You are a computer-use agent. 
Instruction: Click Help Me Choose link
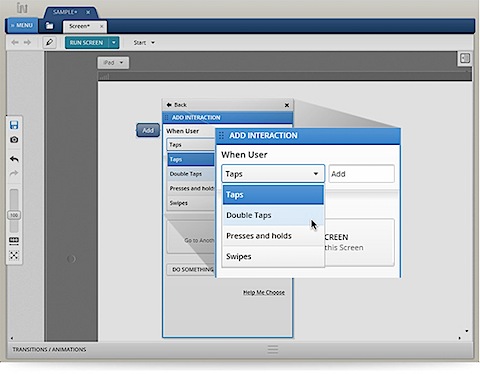pyautogui.click(x=264, y=292)
